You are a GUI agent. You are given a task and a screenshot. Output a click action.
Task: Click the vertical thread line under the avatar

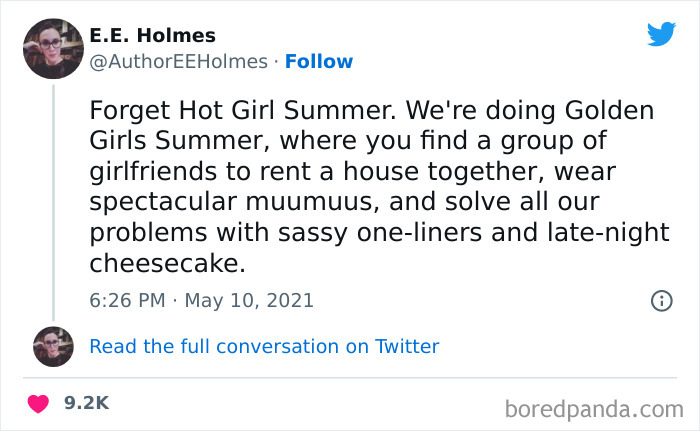[x=53, y=200]
